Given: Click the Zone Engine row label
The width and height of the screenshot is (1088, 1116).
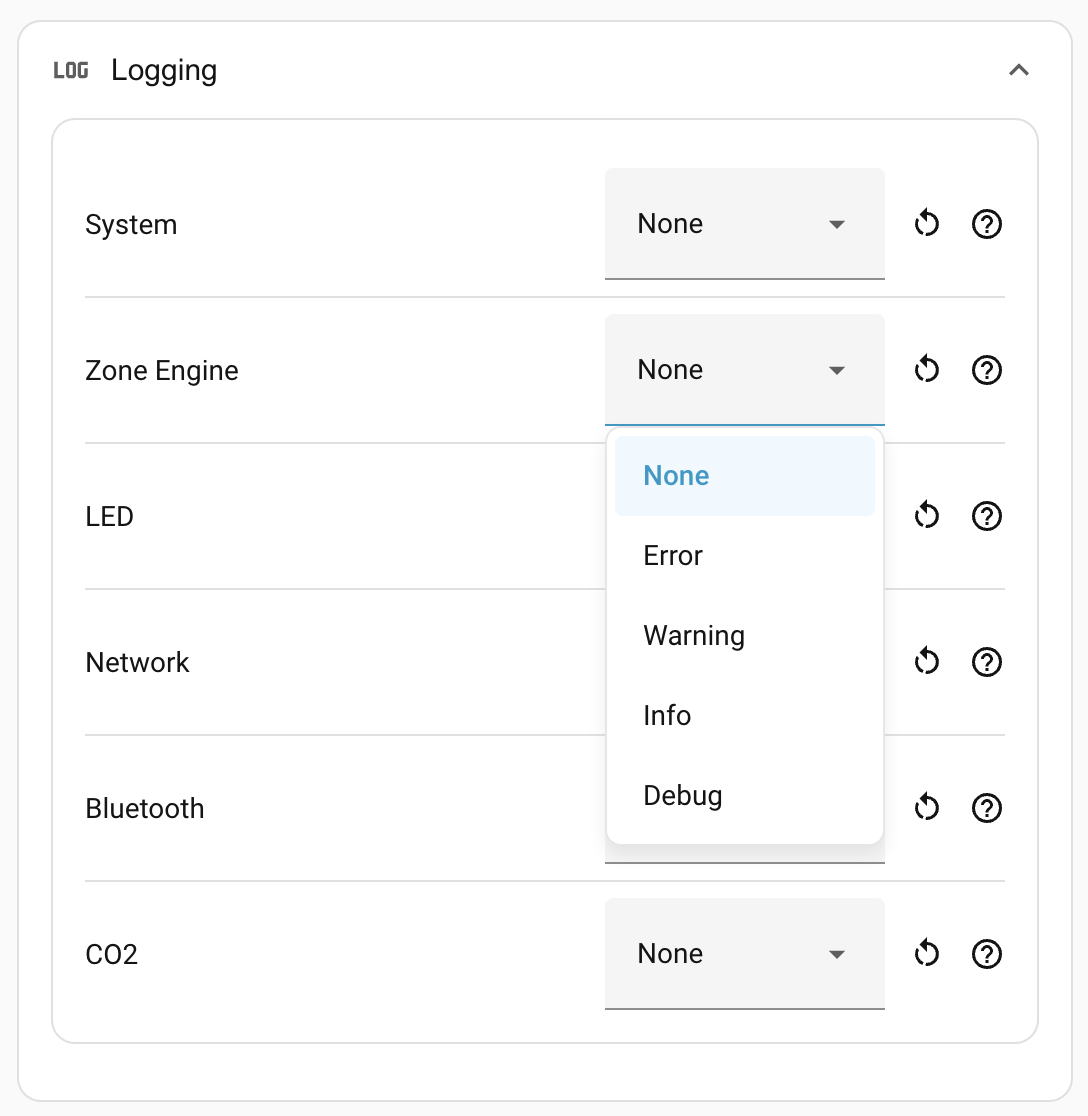Looking at the screenshot, I should coord(162,371).
